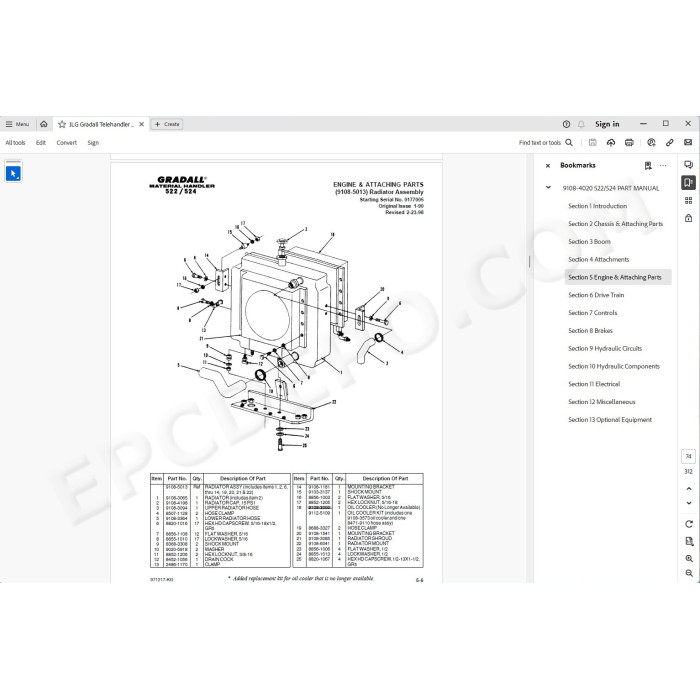Go to next page arrow
The height and width of the screenshot is (700, 700).
point(688,503)
